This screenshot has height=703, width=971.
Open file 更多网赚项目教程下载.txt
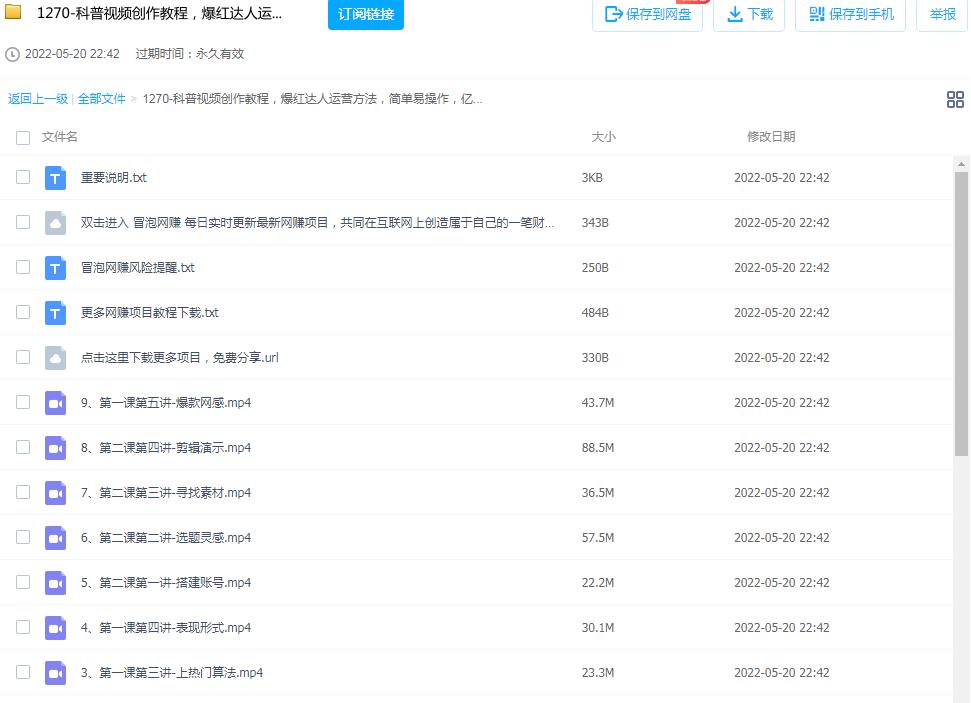pyautogui.click(x=150, y=313)
